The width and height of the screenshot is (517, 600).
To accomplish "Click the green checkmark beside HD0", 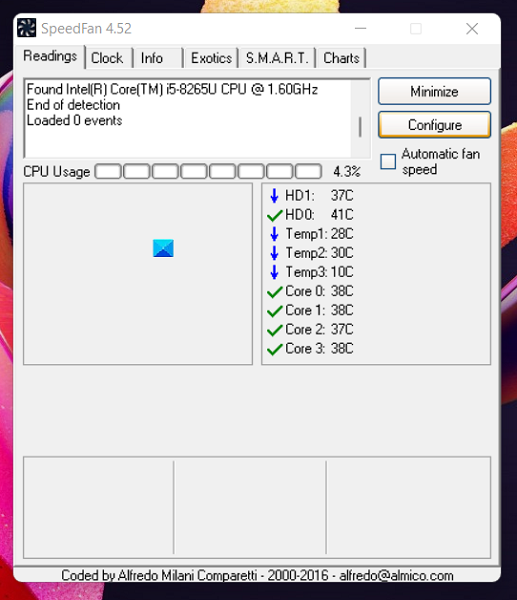I will tap(274, 215).
